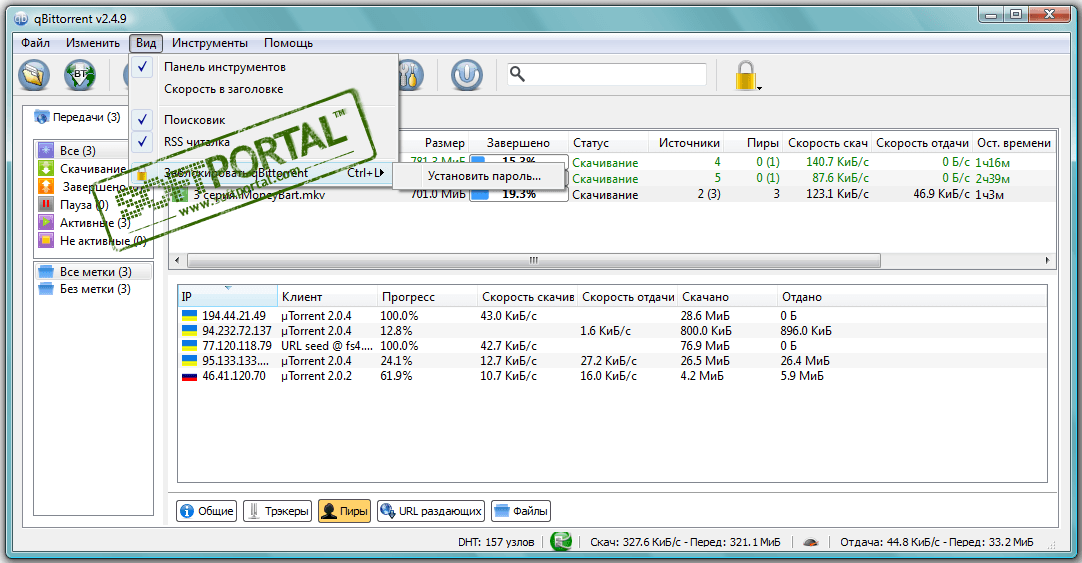Image resolution: width=1082 pixels, height=563 pixels.
Task: Click the scrollbar left arrow
Action: pos(177,260)
